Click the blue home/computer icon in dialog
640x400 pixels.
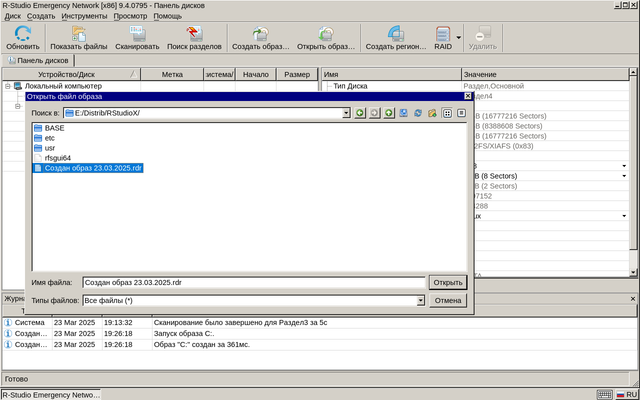point(404,113)
